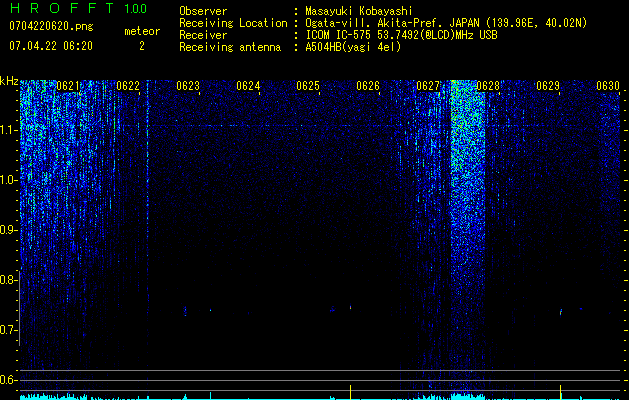629x400 pixels.
Task: Click the 0630 time marker
Action: point(608,86)
